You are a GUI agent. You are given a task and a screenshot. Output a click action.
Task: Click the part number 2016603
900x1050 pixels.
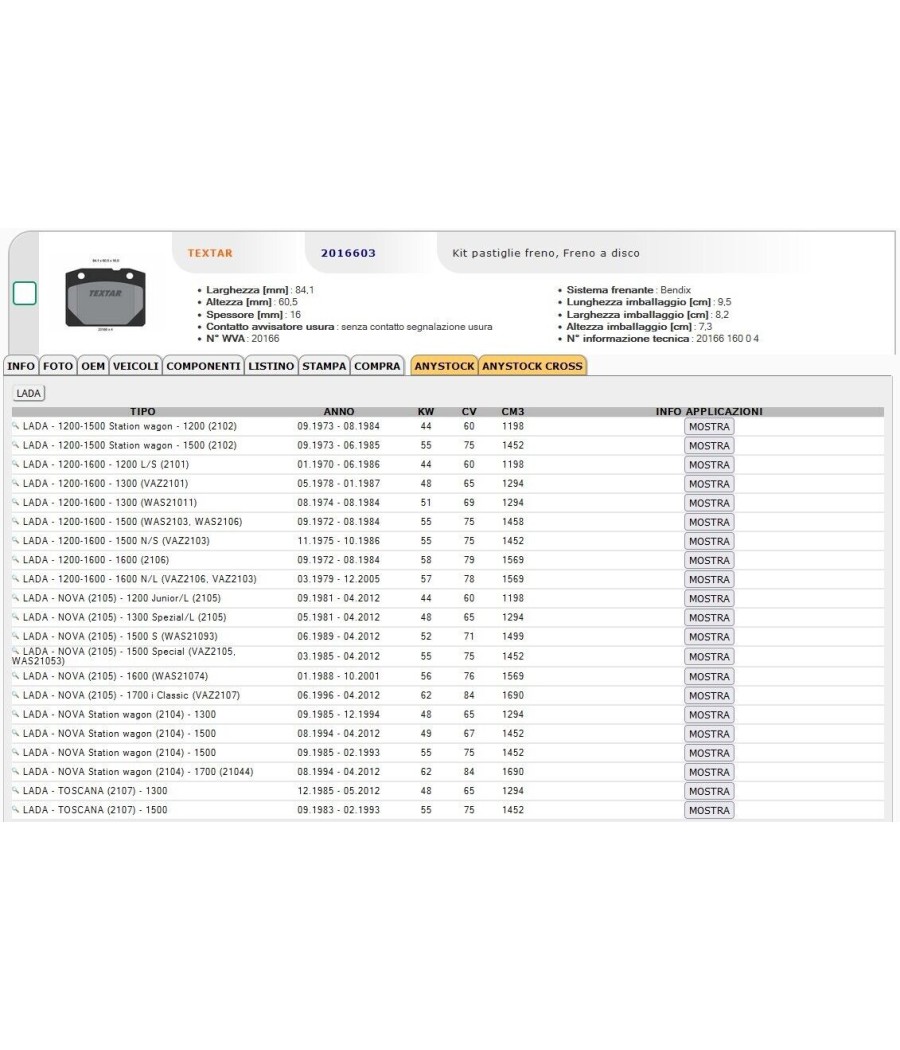[348, 253]
